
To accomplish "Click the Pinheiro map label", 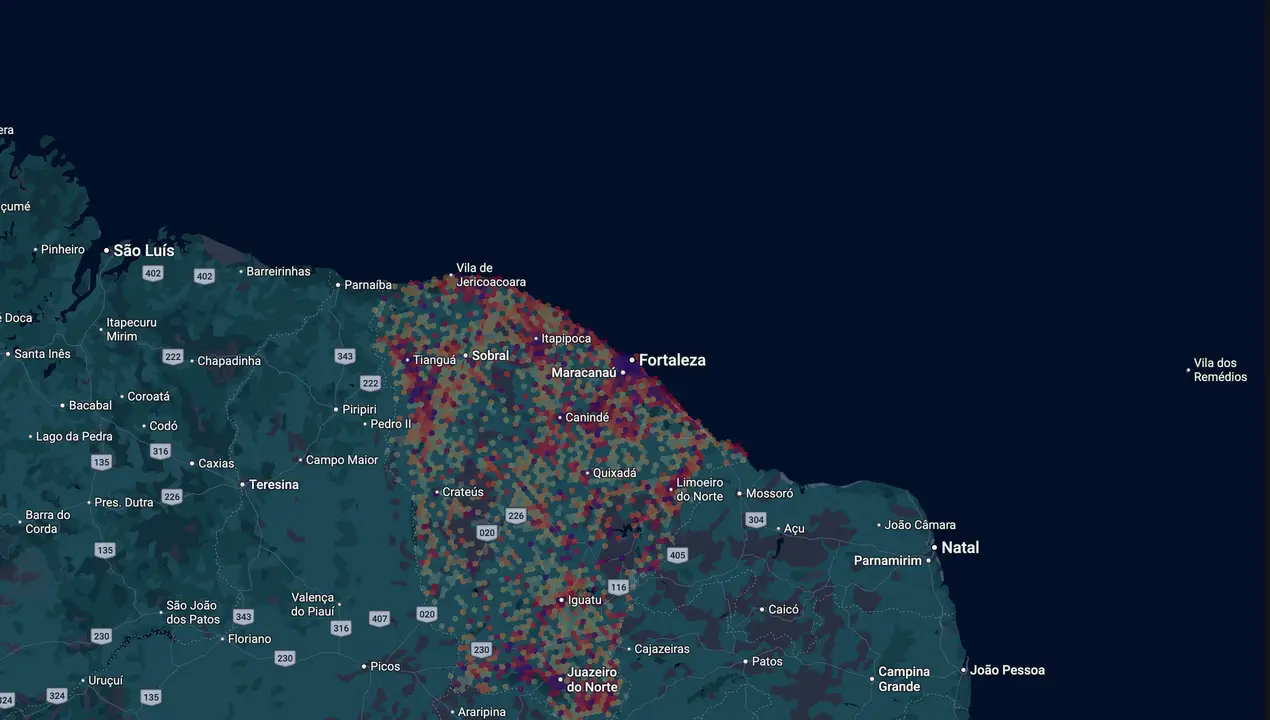I will [63, 249].
